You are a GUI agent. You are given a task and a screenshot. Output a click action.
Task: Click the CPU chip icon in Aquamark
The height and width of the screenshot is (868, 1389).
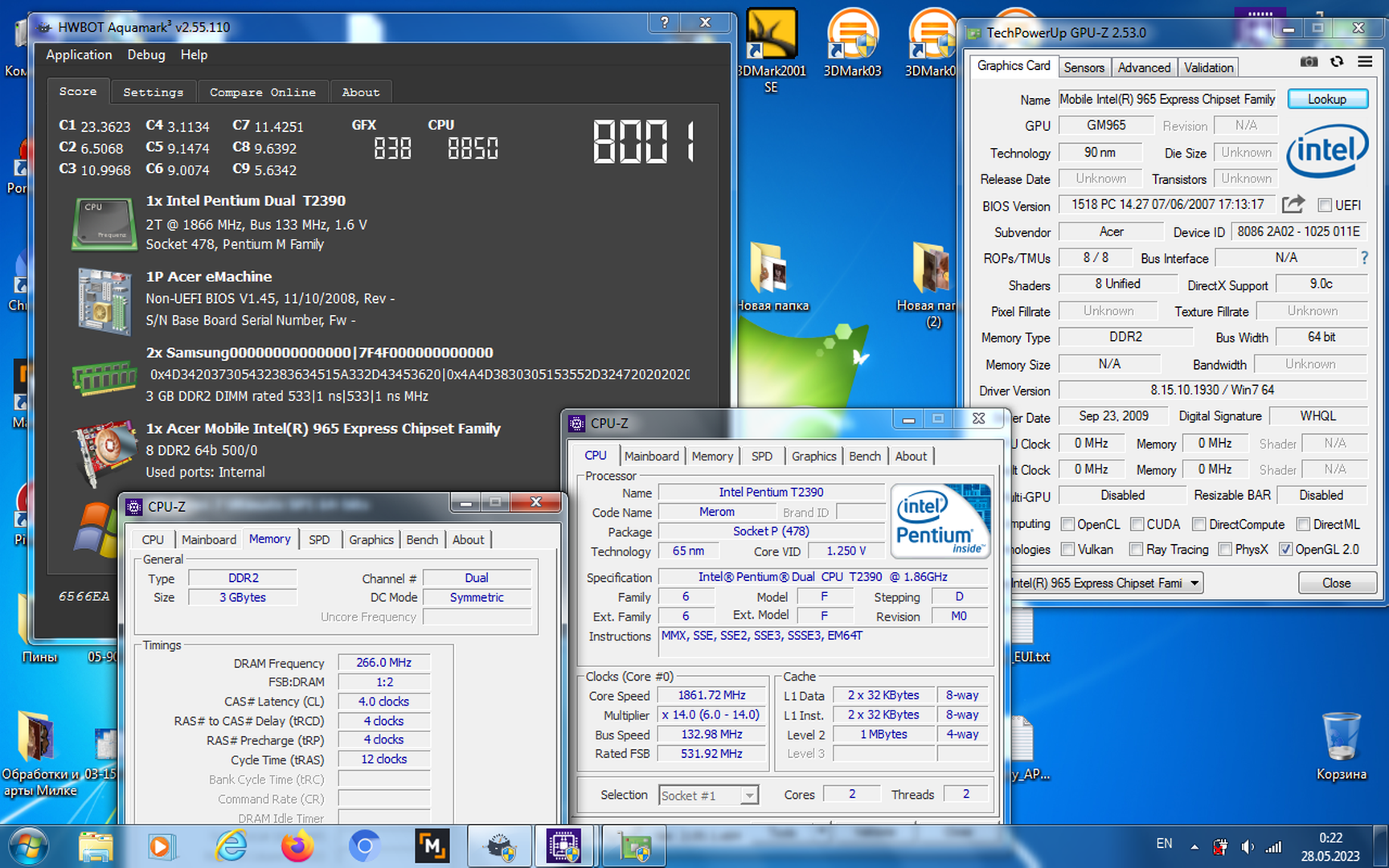104,223
